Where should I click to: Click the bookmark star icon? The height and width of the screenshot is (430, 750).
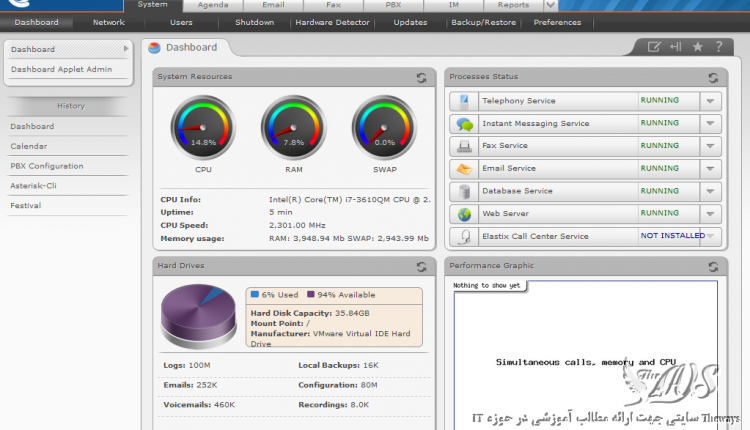point(697,47)
